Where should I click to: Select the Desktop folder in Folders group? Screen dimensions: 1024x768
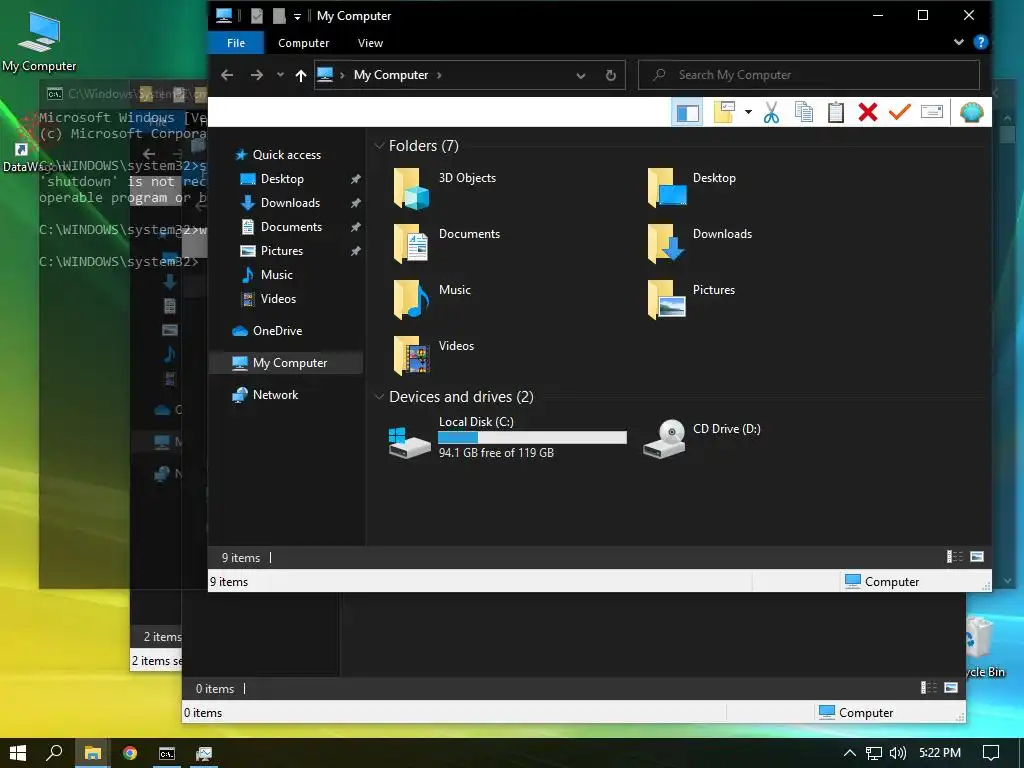click(692, 188)
